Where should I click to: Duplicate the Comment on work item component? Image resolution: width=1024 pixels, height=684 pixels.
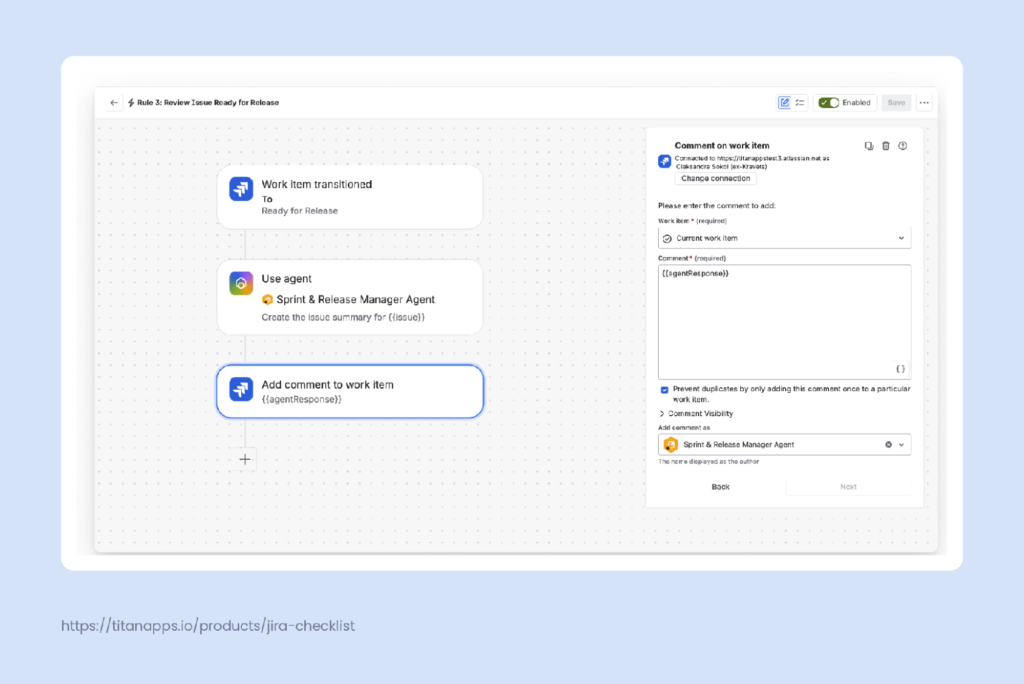(x=869, y=146)
